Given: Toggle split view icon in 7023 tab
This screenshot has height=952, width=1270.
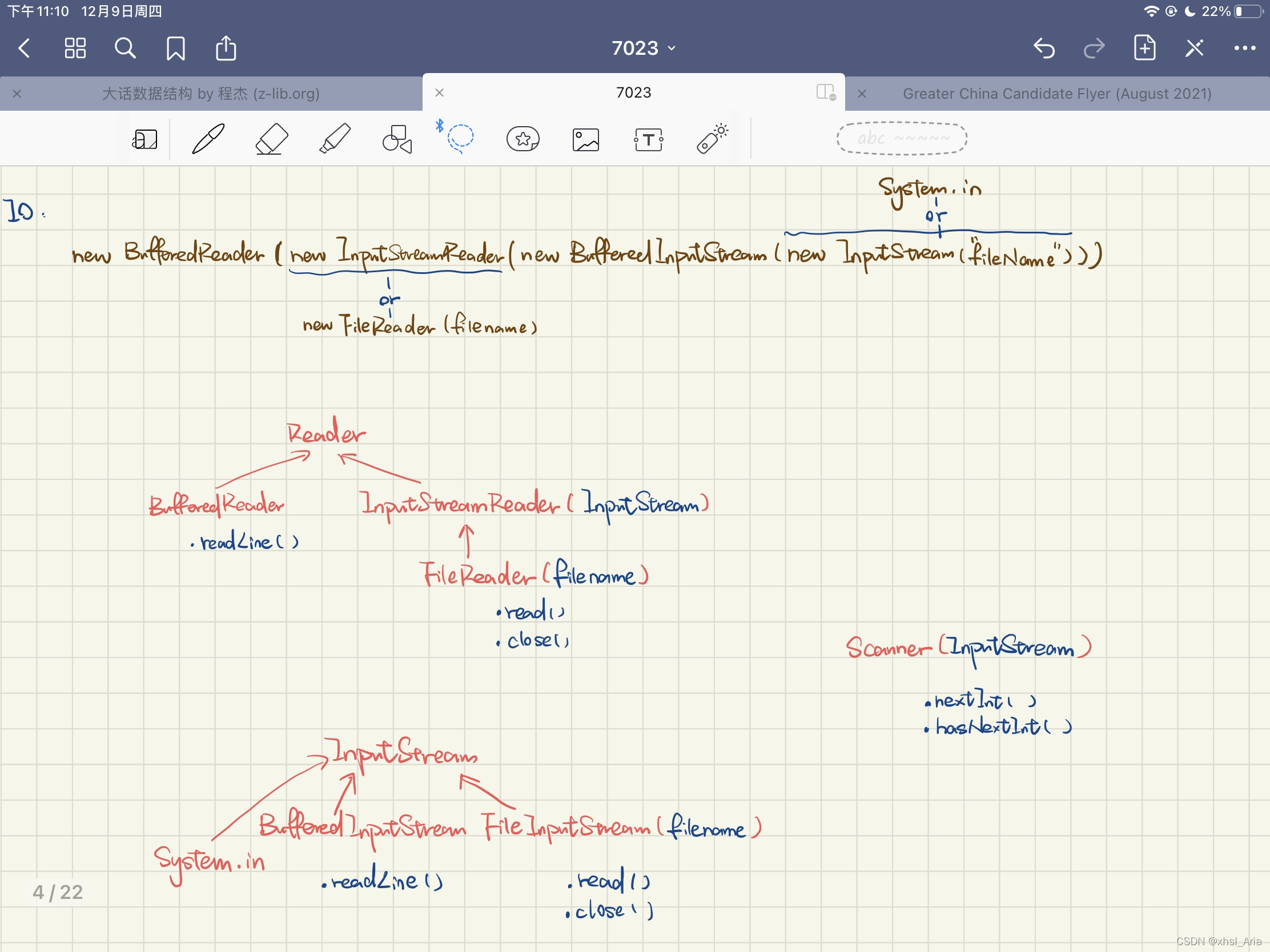Looking at the screenshot, I should 826,92.
